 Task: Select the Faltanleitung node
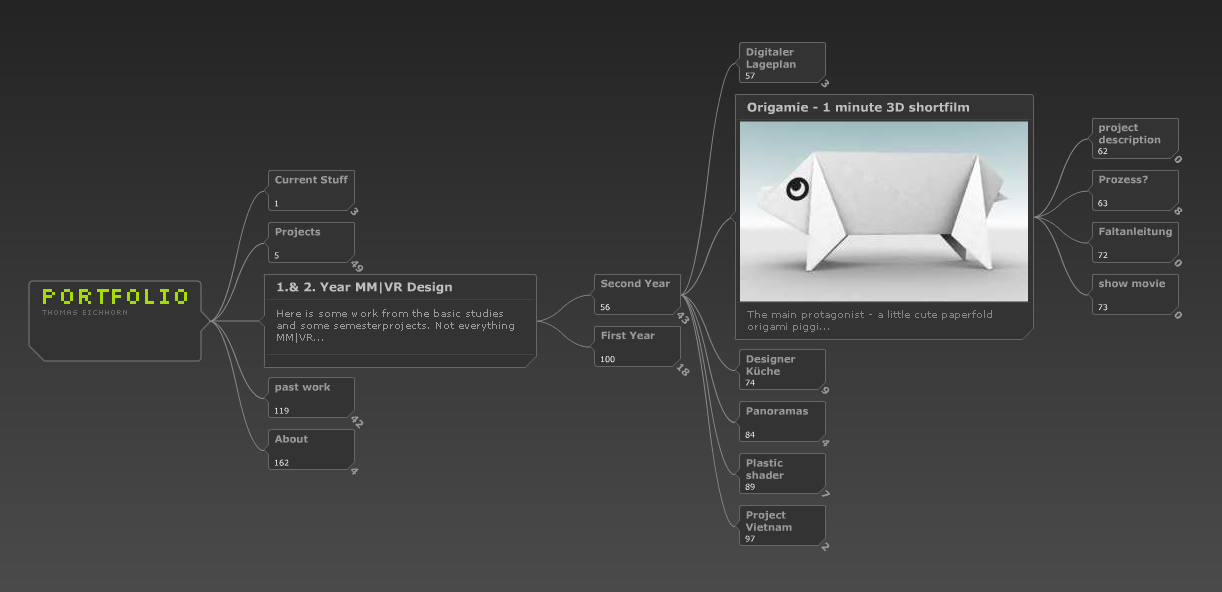coord(1135,243)
